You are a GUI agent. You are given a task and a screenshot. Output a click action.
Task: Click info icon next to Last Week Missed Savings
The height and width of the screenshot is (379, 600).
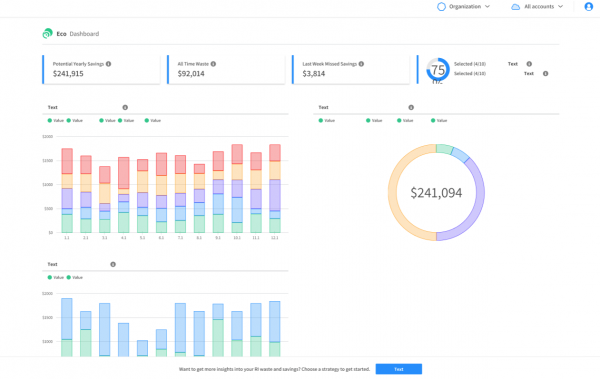pos(361,64)
